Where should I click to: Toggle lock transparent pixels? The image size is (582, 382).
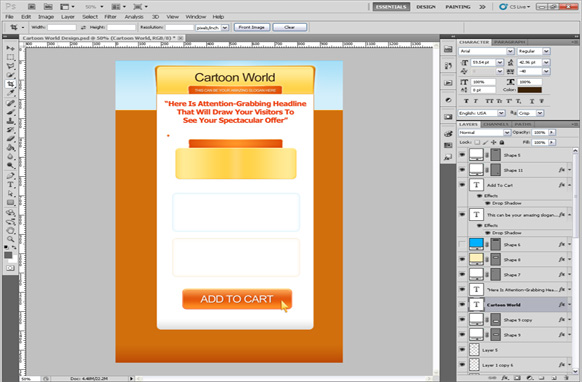[x=477, y=142]
